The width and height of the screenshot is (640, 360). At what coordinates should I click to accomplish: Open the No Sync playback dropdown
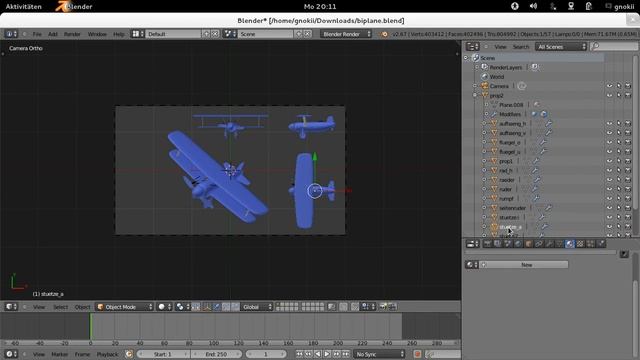coord(379,354)
